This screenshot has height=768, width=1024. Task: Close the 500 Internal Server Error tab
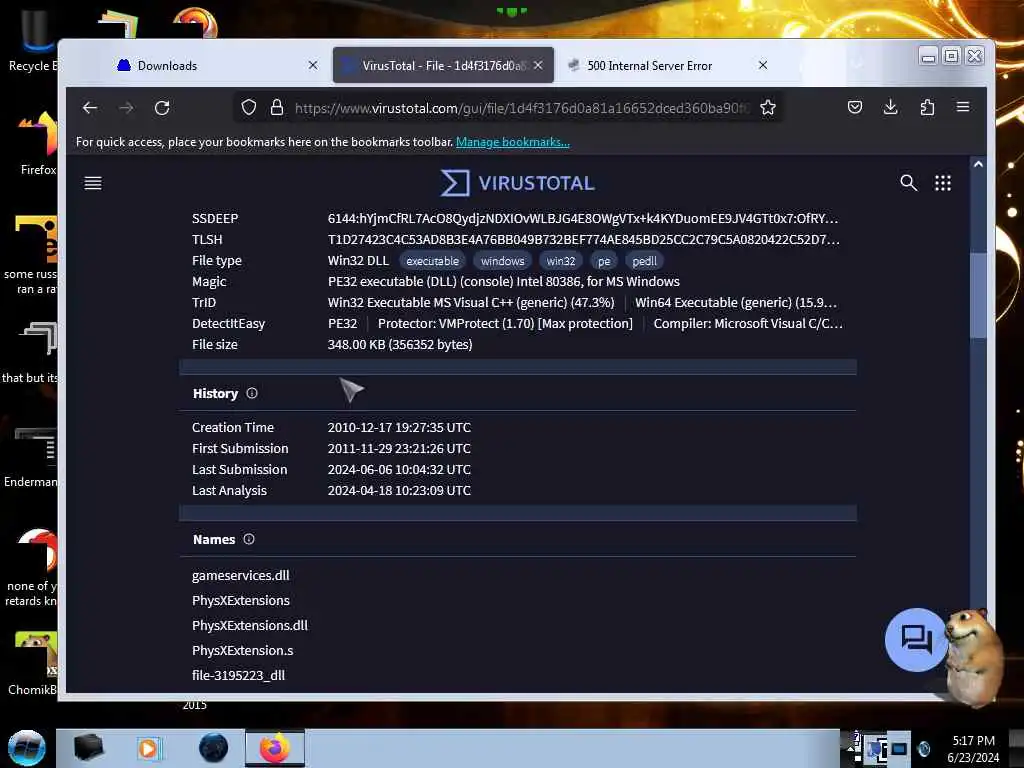(763, 65)
